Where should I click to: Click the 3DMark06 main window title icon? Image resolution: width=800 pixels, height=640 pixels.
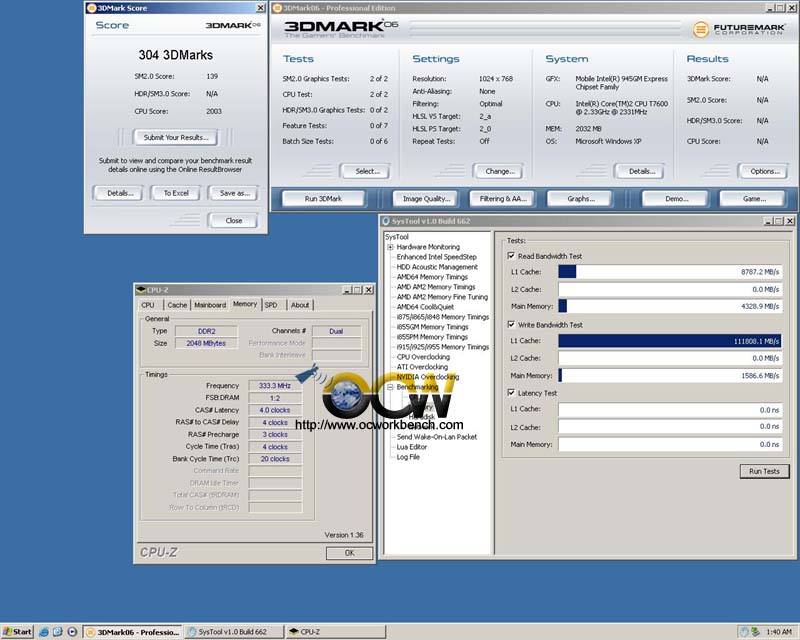(278, 8)
